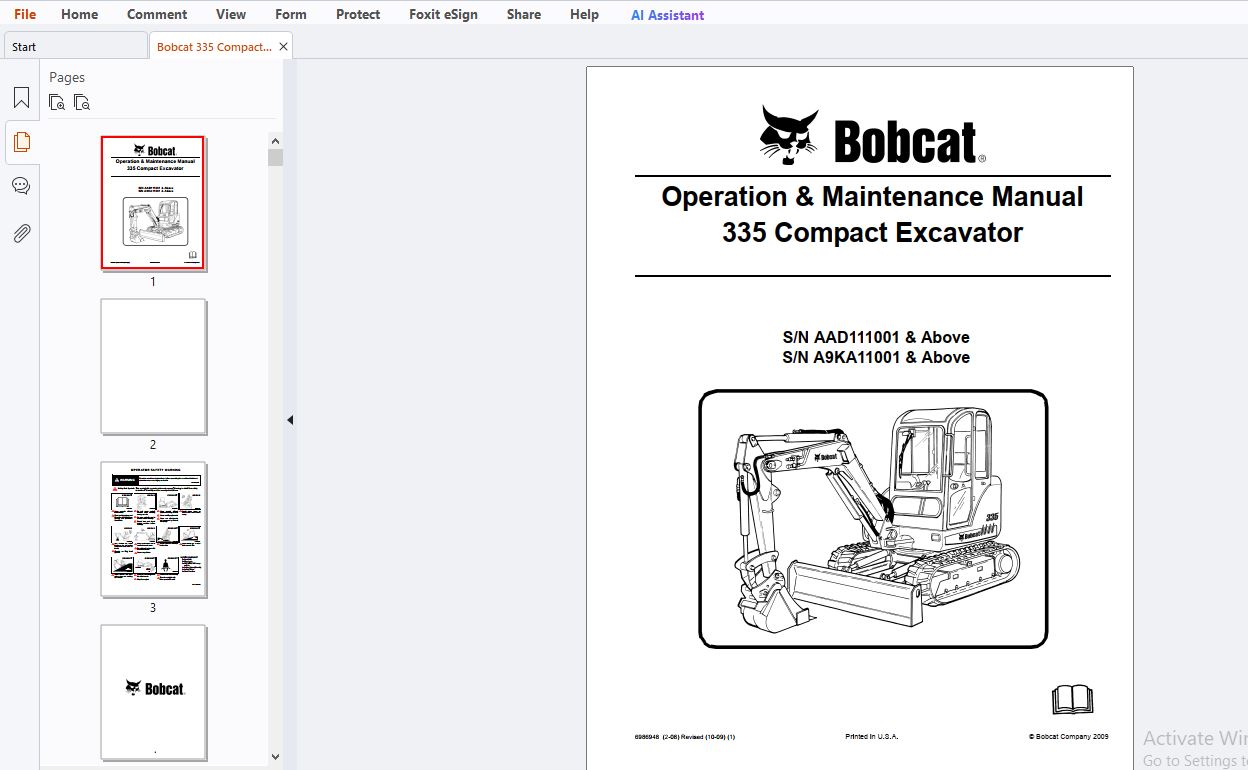
Task: Click the page number 2 label
Action: click(x=153, y=445)
